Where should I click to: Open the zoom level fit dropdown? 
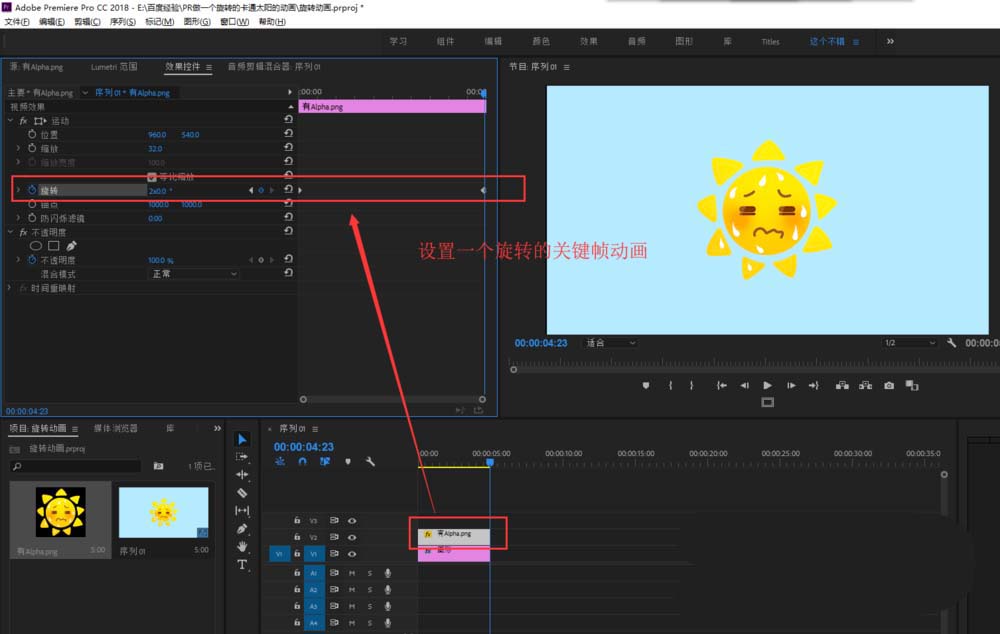(610, 343)
